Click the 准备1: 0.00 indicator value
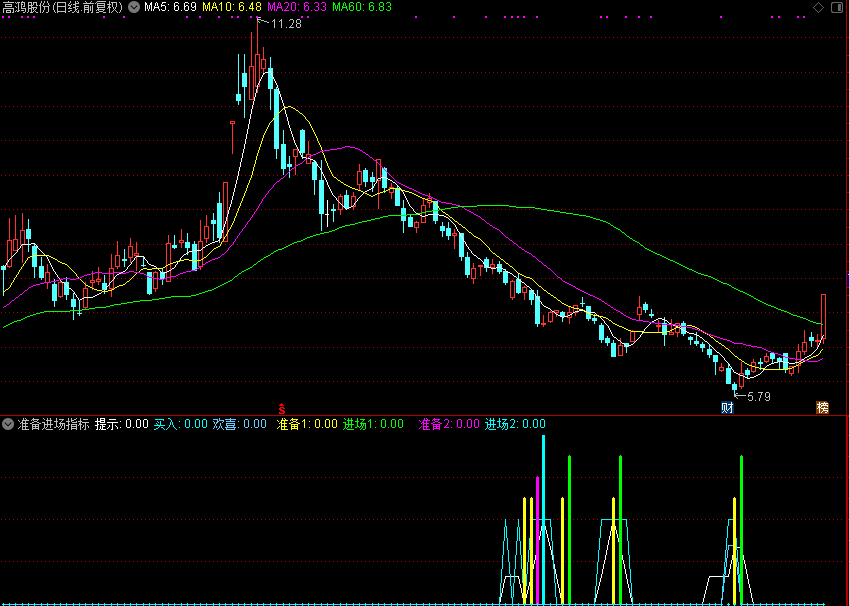 pyautogui.click(x=307, y=424)
